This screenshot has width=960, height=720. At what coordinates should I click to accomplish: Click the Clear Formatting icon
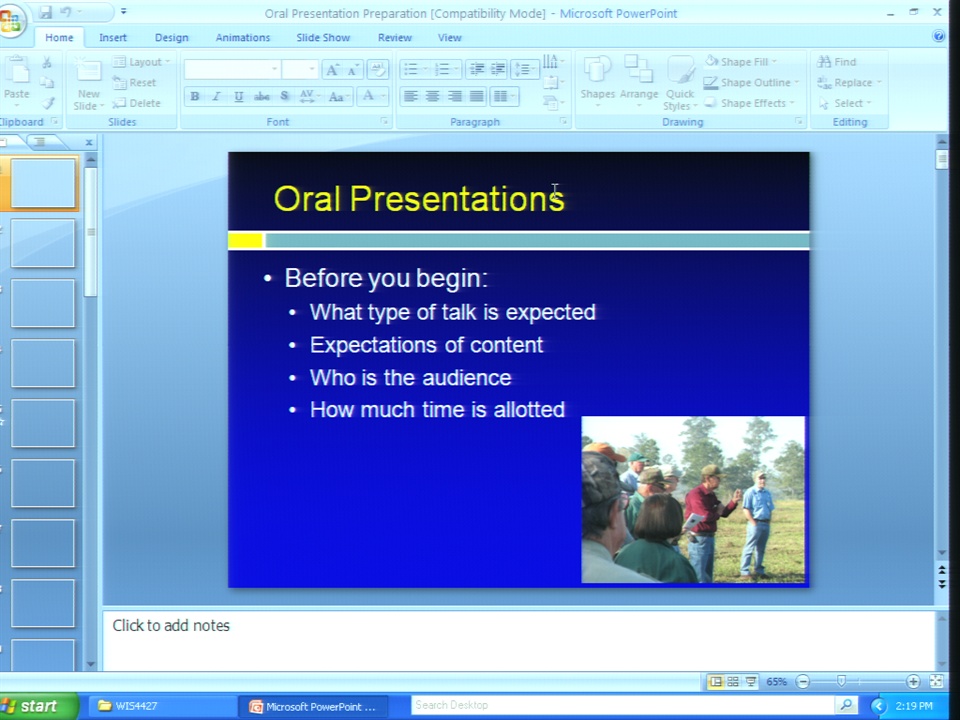coord(377,69)
